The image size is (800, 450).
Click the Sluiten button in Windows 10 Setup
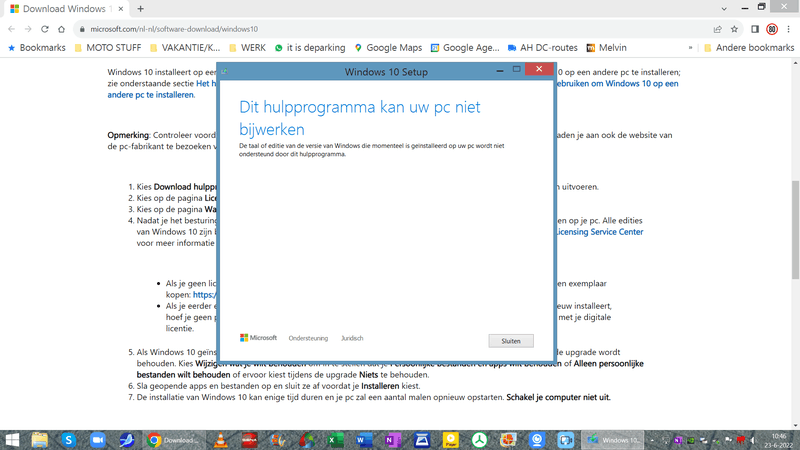[x=511, y=341]
